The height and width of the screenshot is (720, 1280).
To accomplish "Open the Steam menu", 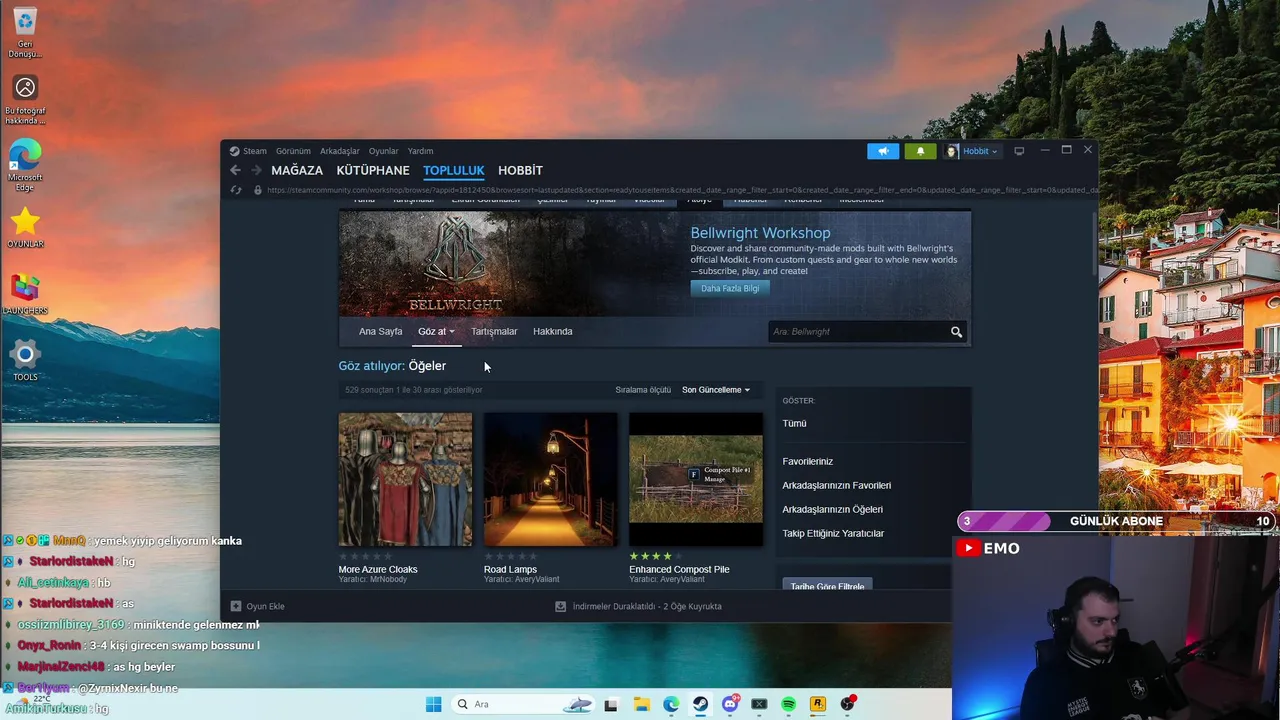I will coord(255,151).
